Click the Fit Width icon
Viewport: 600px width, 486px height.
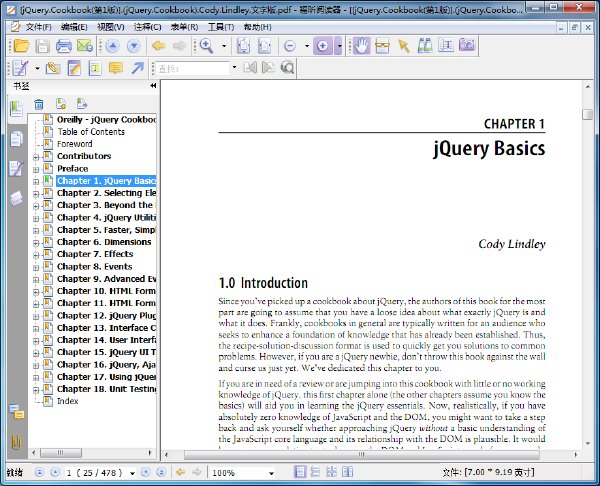click(x=264, y=46)
